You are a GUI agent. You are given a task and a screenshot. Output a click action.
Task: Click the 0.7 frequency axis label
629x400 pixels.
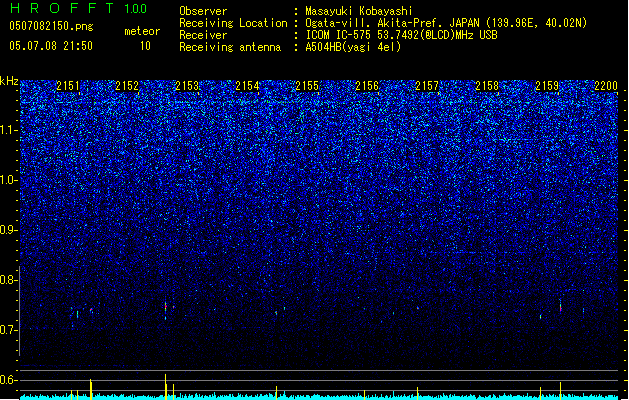(8, 330)
